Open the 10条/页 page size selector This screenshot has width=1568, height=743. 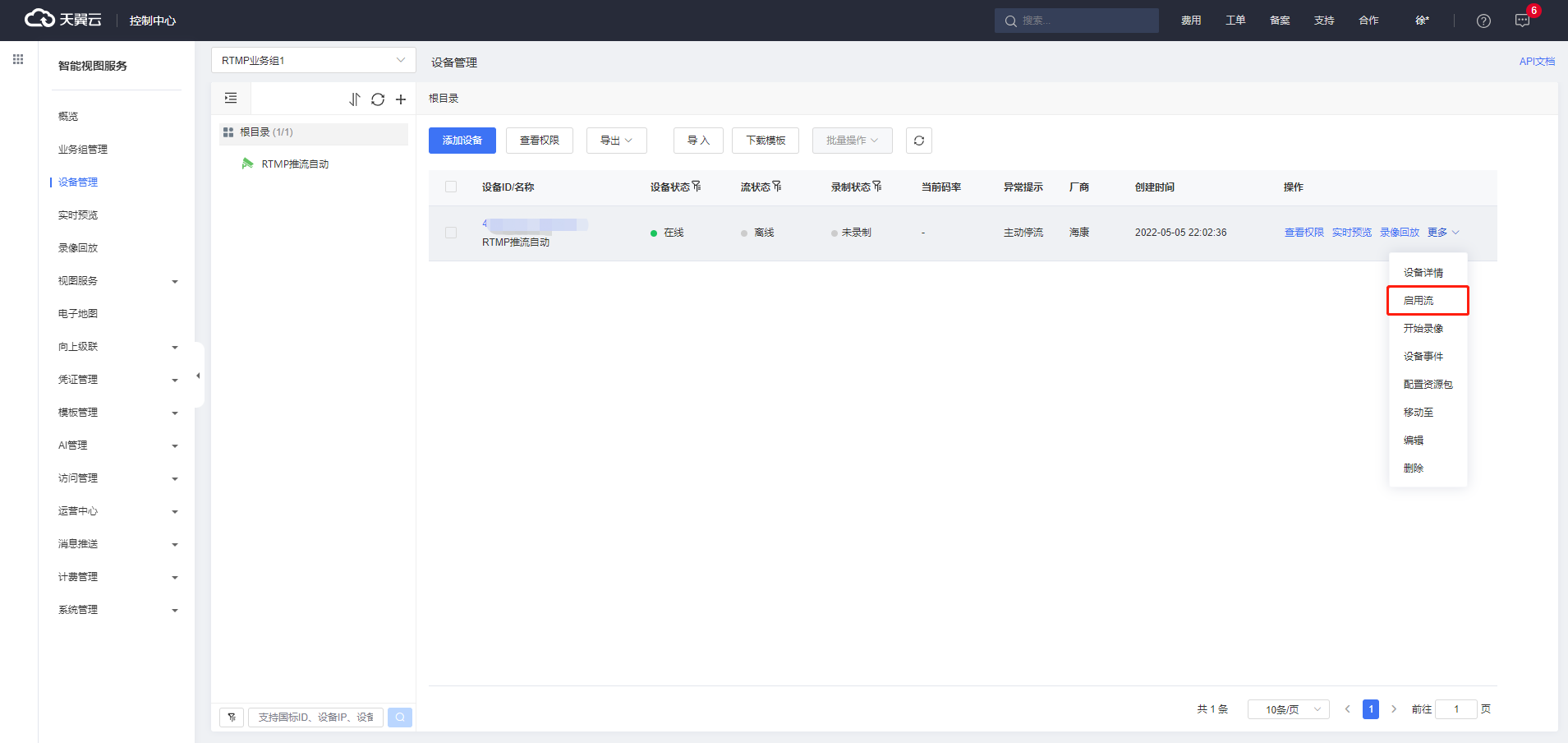pyautogui.click(x=1287, y=709)
